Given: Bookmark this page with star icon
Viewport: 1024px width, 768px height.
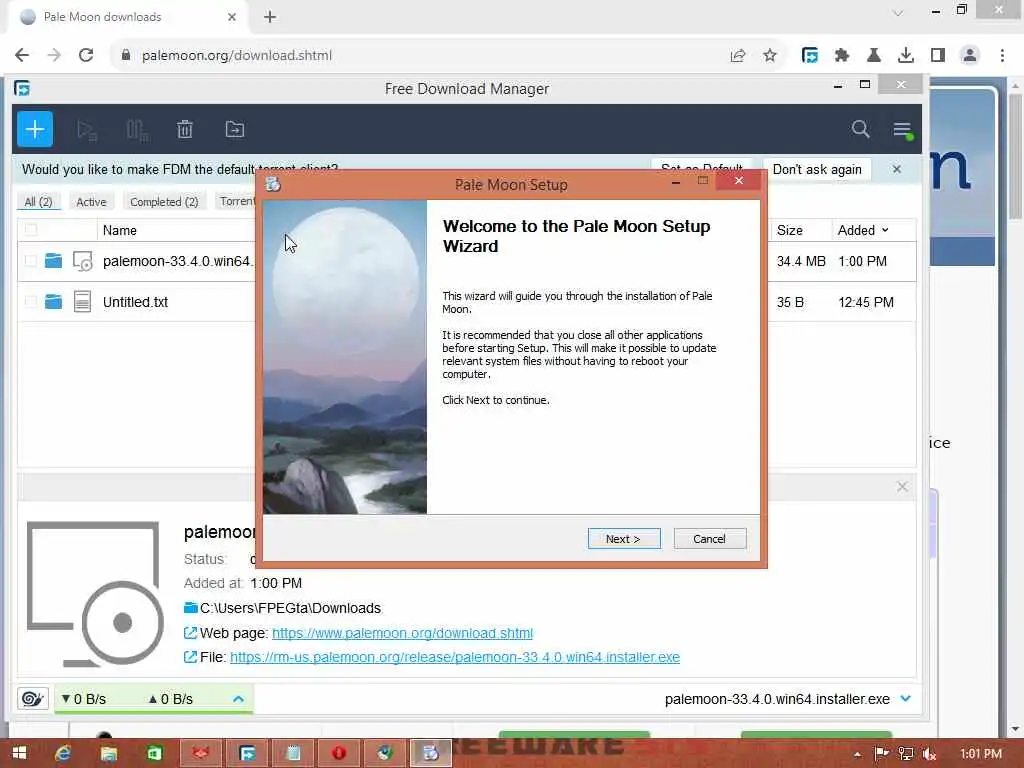Looking at the screenshot, I should (x=770, y=56).
